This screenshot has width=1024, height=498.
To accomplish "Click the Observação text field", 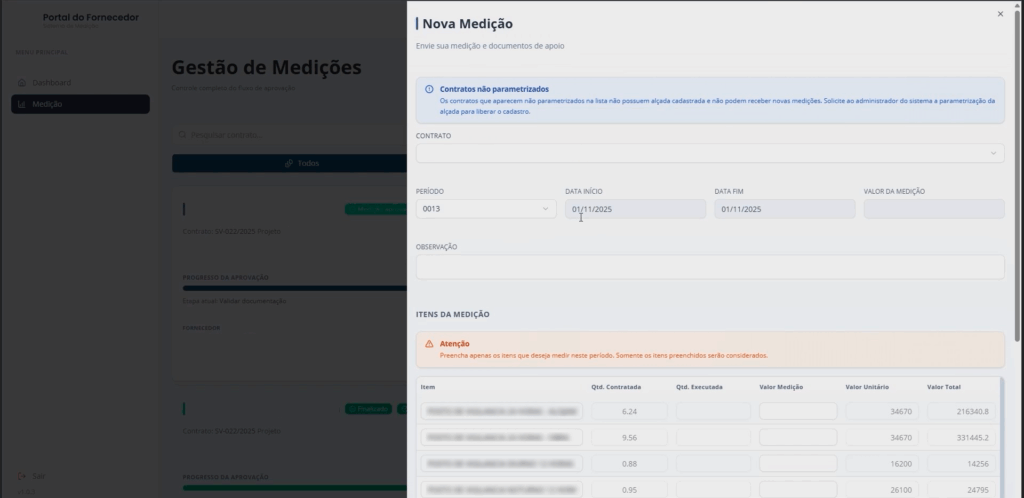I will [x=710, y=267].
